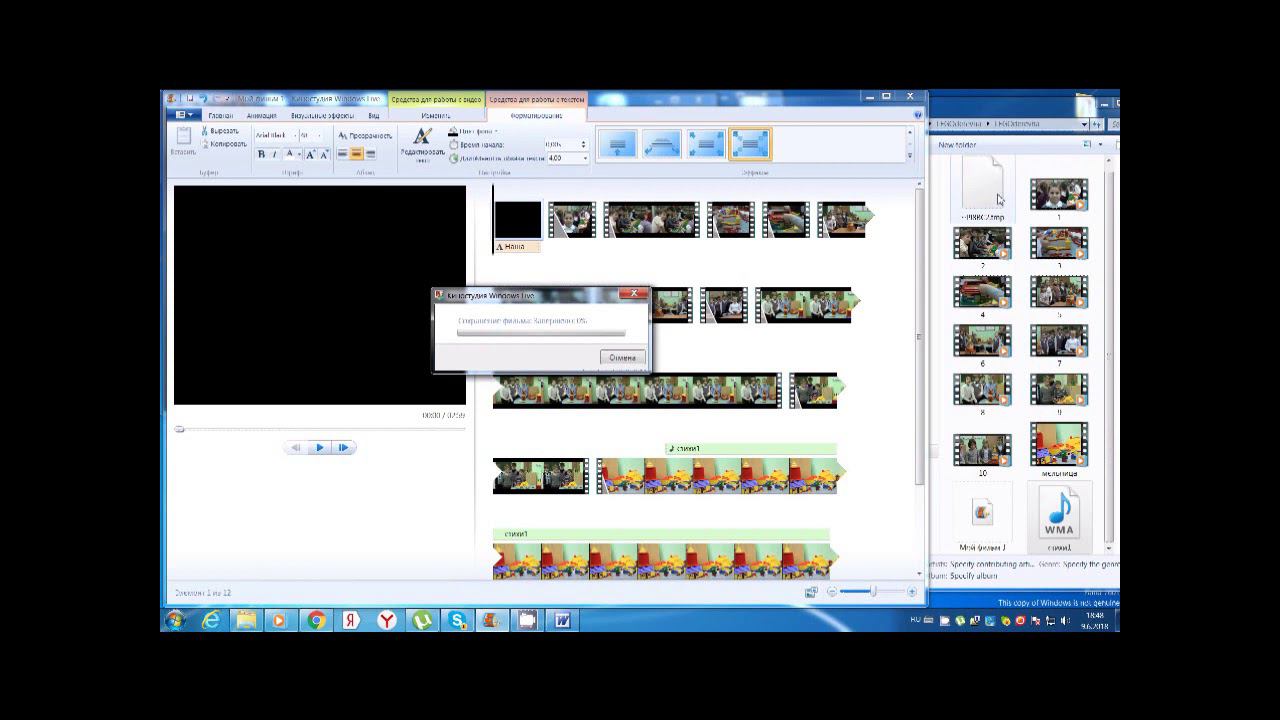The image size is (1280, 720).
Task: Open uTorrent from taskbar
Action: click(422, 620)
